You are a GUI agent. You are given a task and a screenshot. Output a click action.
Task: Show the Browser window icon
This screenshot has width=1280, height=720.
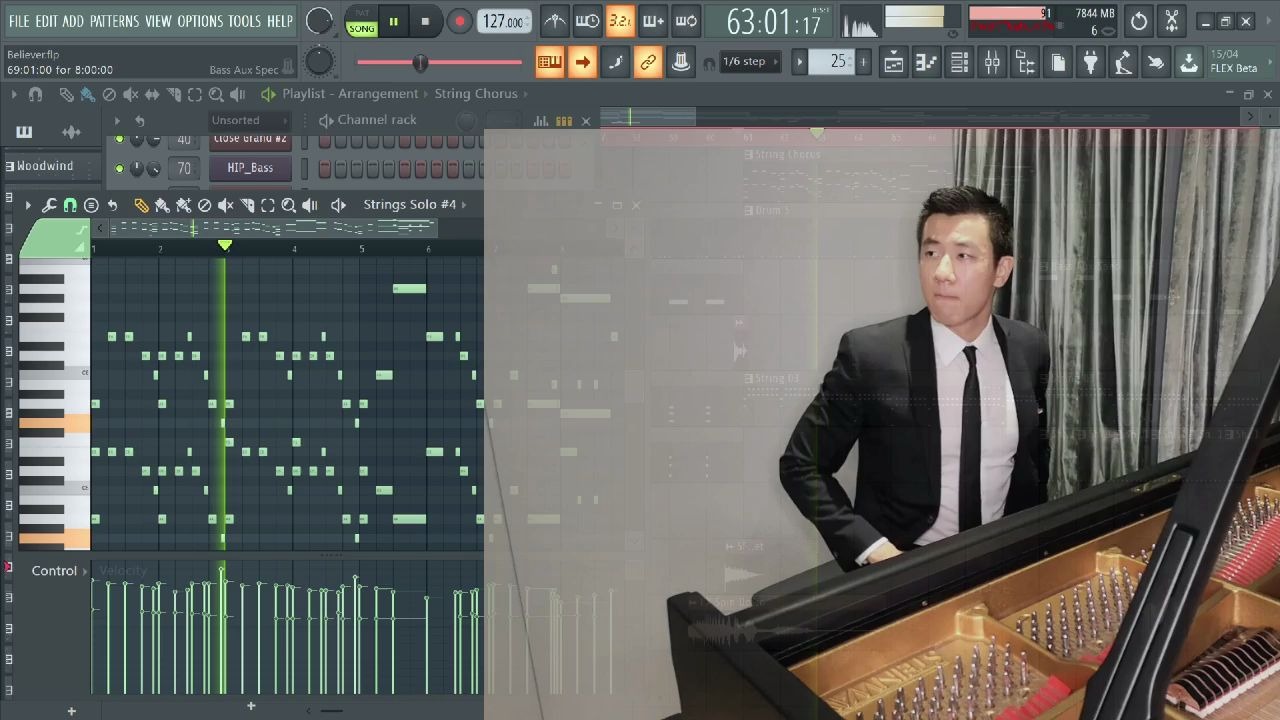[1025, 63]
